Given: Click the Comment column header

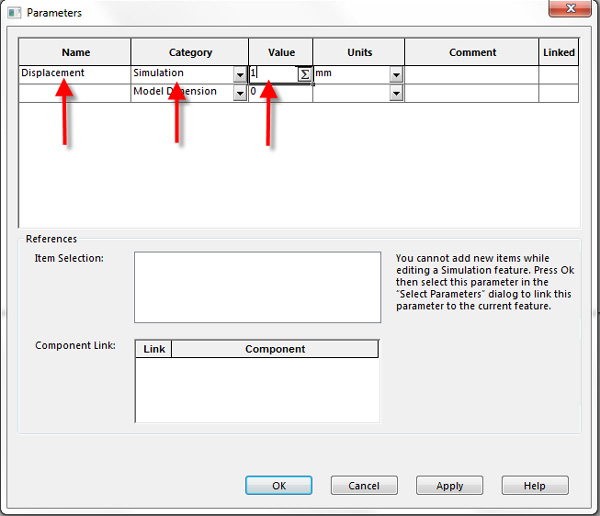Looking at the screenshot, I should point(472,52).
